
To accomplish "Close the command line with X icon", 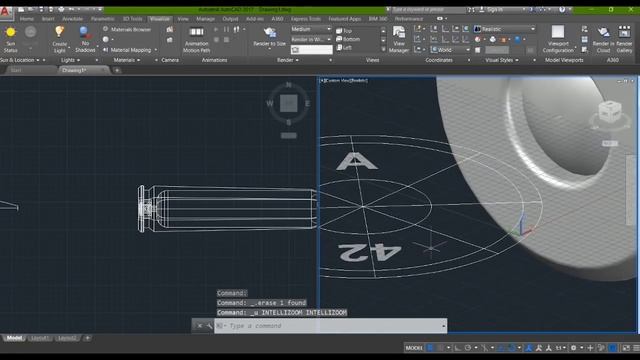I will coord(199,326).
